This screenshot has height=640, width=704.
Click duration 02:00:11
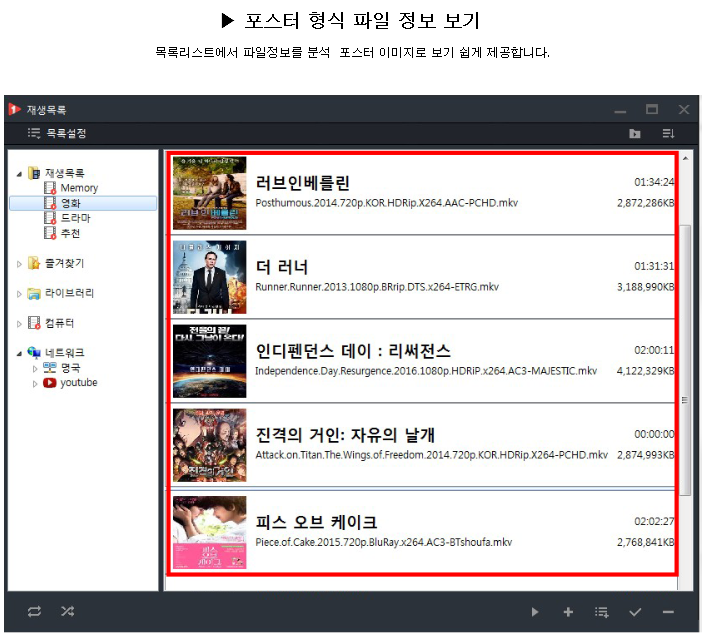point(654,350)
